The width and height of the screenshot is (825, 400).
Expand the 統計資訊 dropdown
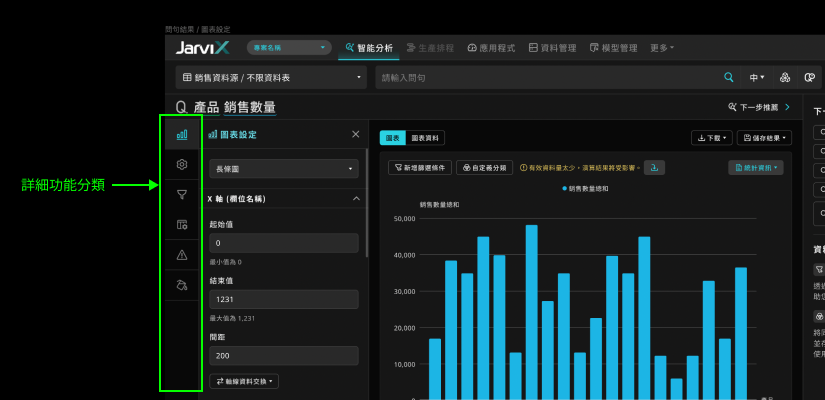click(x=756, y=168)
